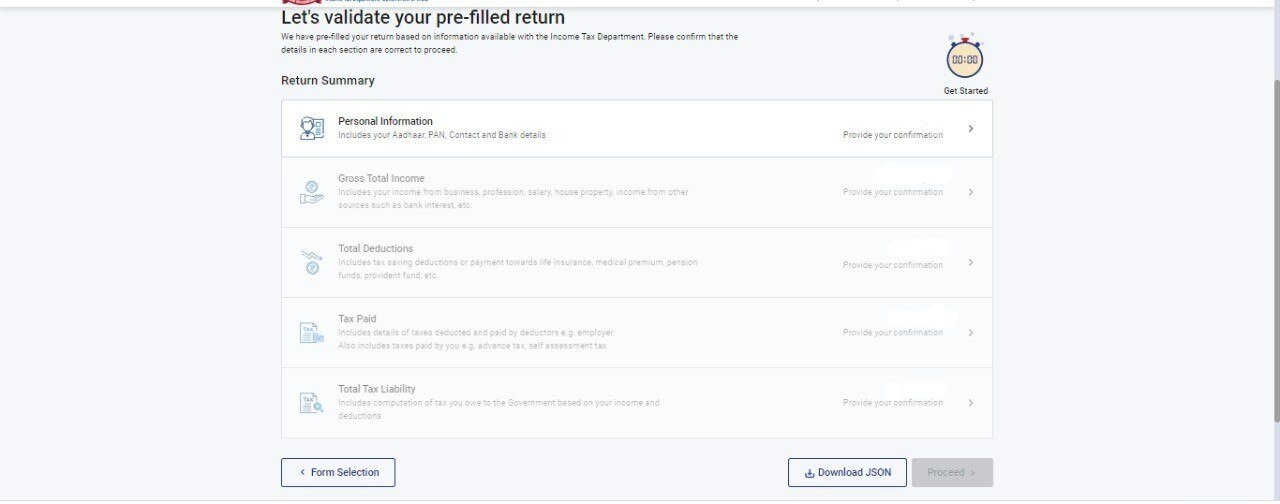
Task: Click Provide your confirmation for Personal Information
Action: click(892, 135)
